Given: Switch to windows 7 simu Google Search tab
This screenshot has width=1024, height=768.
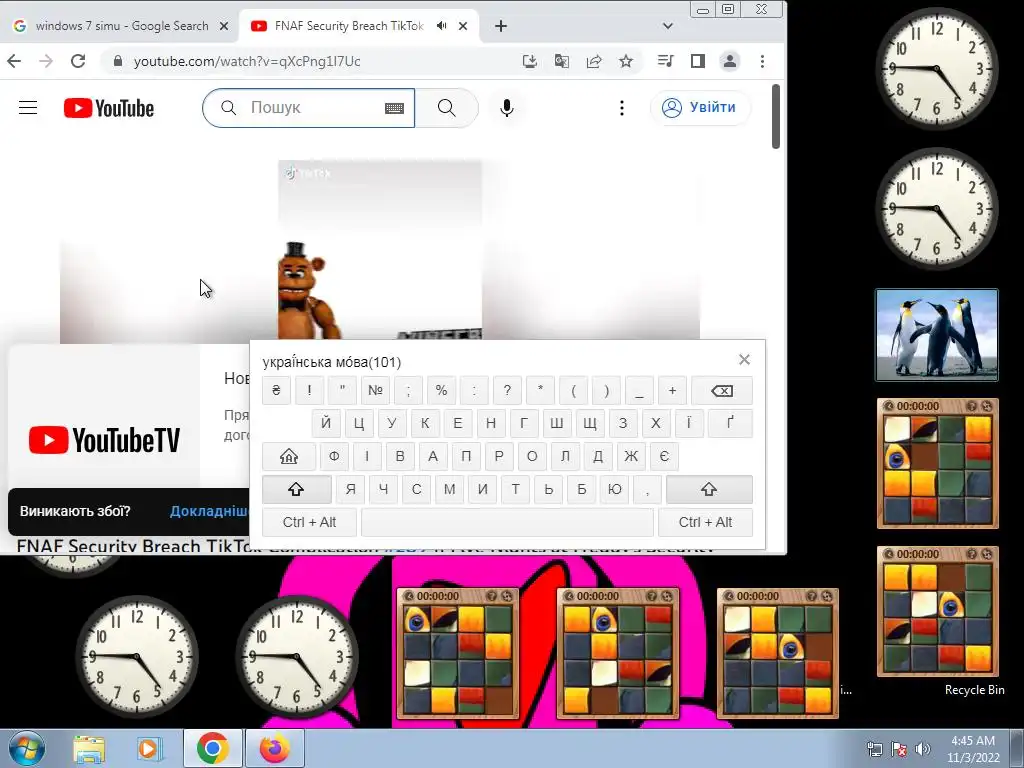Looking at the screenshot, I should [x=121, y=26].
